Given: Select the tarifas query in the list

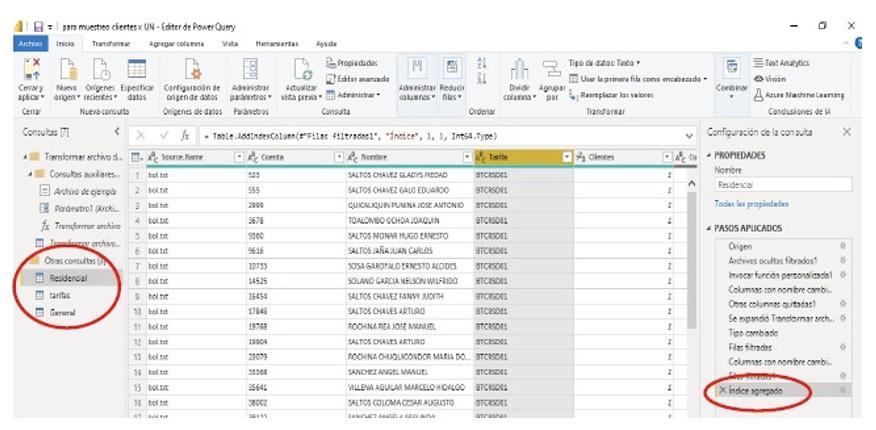Looking at the screenshot, I should [60, 295].
